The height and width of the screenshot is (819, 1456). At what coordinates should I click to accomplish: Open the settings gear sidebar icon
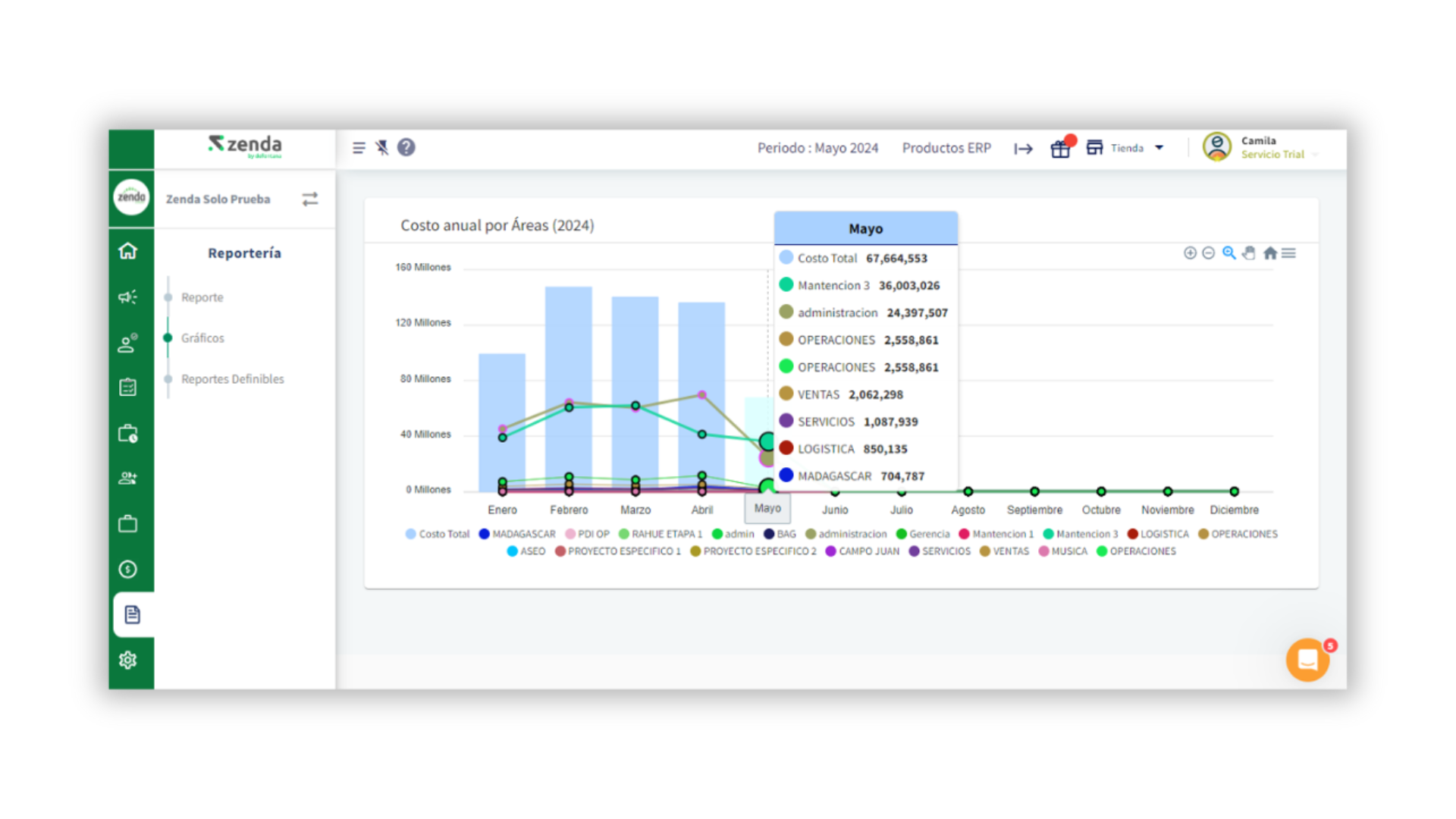click(x=128, y=660)
